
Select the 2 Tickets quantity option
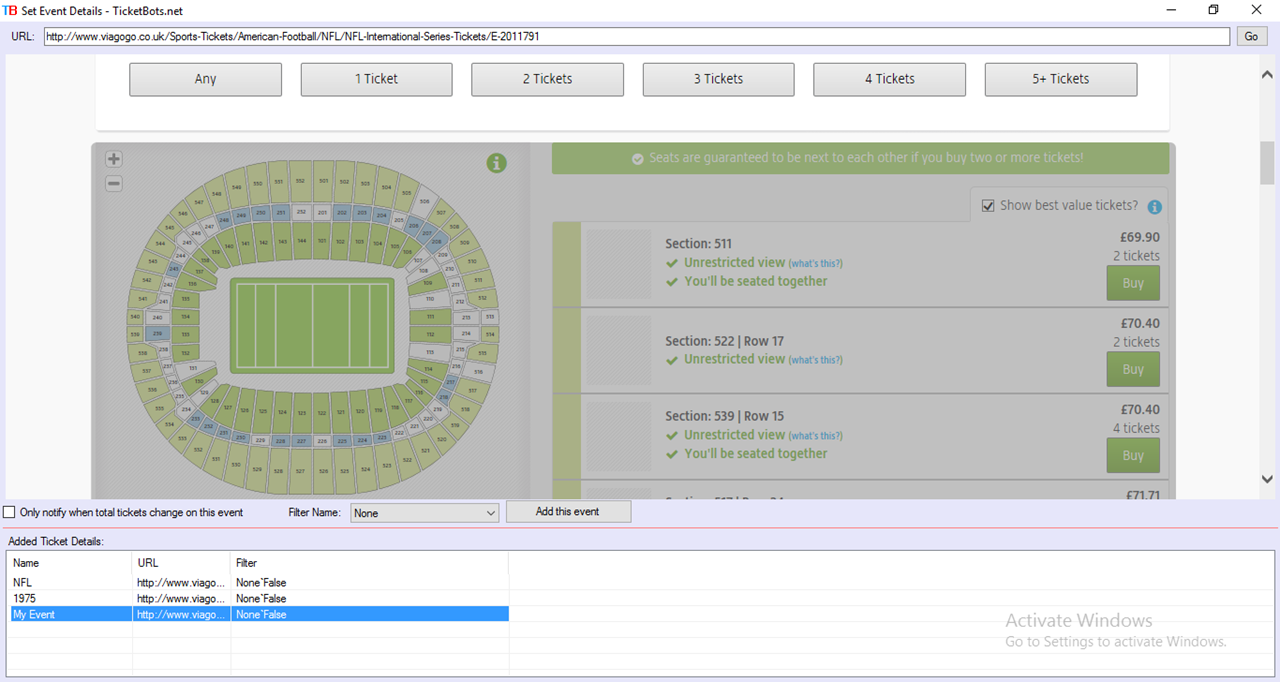tap(547, 79)
